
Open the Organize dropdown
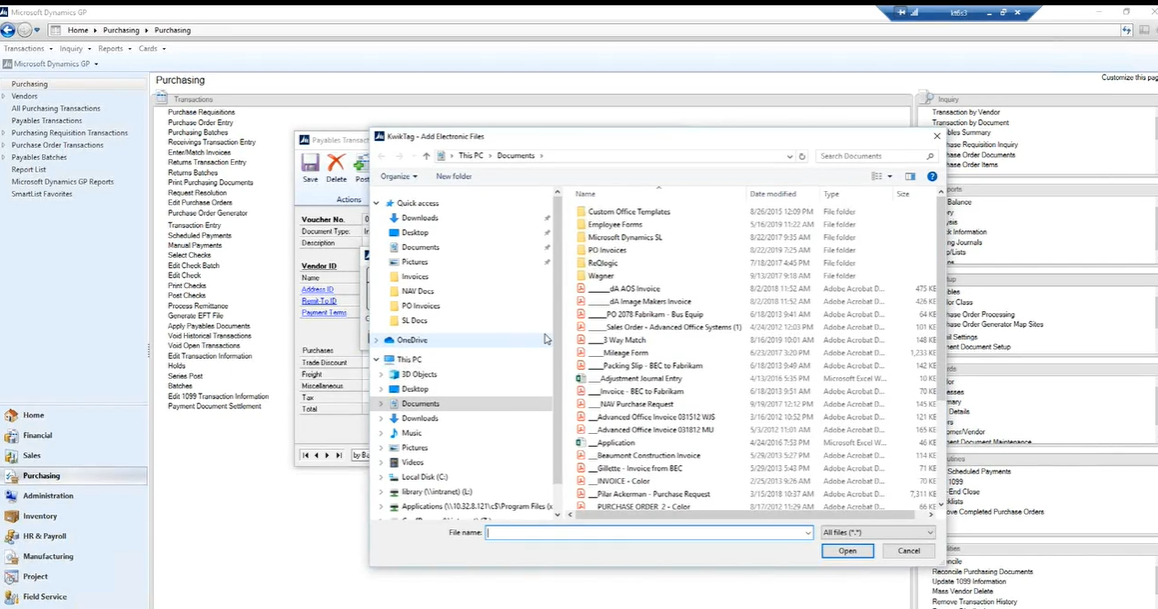tap(399, 176)
